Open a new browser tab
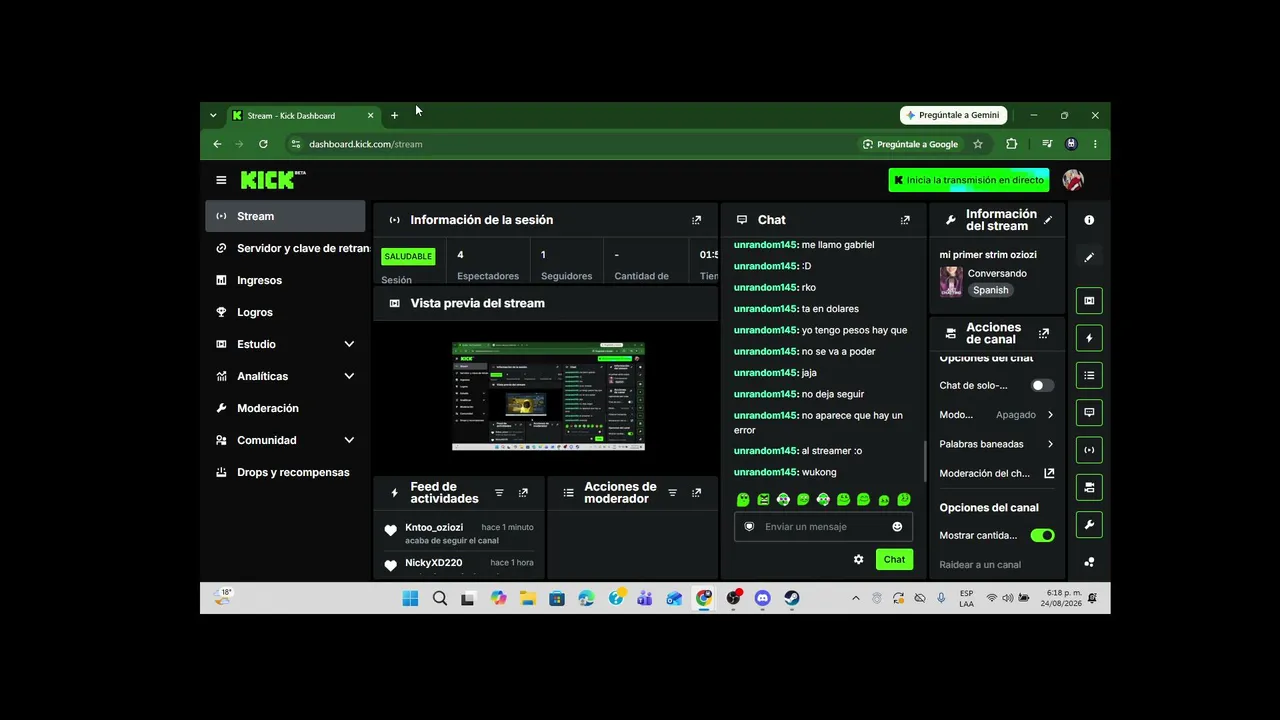The width and height of the screenshot is (1280, 720). (394, 115)
